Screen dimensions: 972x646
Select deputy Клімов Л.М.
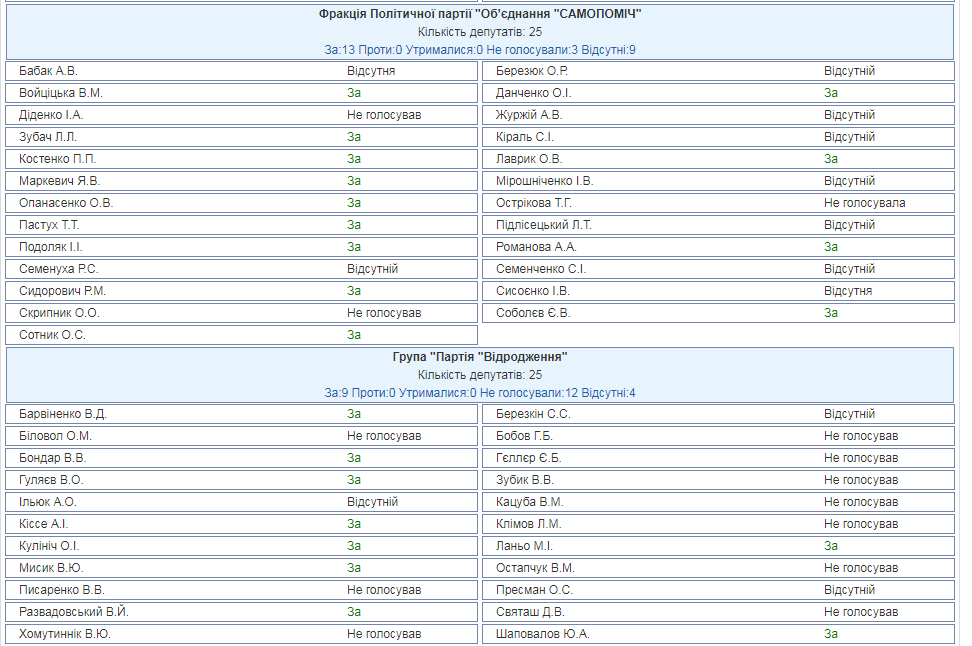click(528, 524)
